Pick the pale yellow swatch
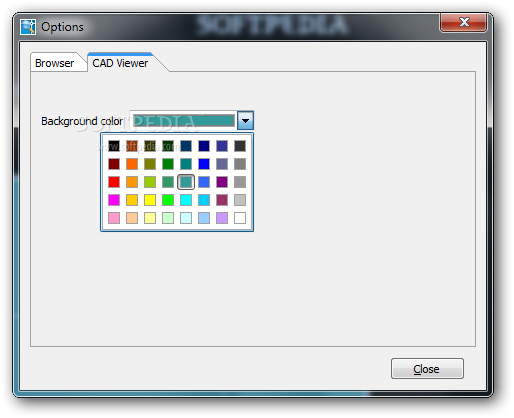 pyautogui.click(x=150, y=218)
